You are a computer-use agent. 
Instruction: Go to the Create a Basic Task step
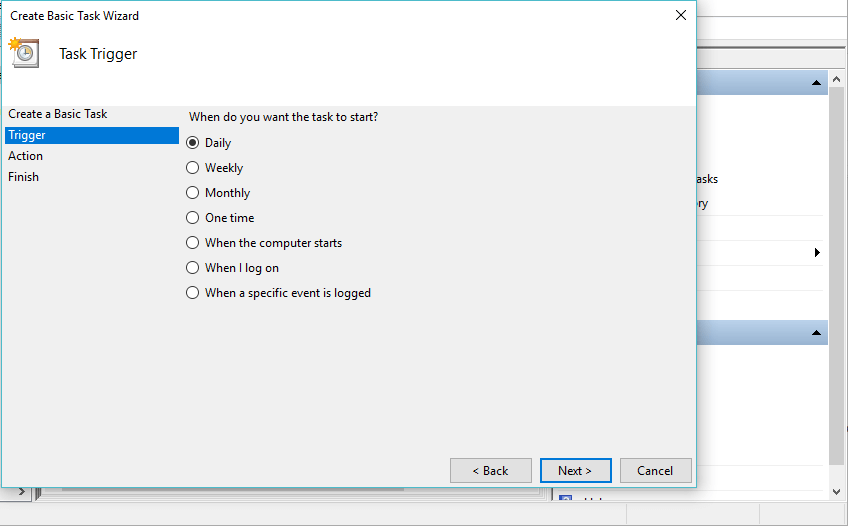58,114
